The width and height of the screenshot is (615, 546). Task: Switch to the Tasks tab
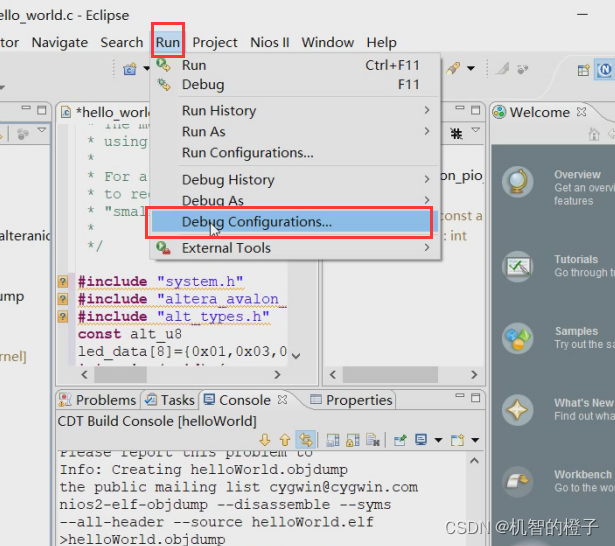(x=169, y=400)
